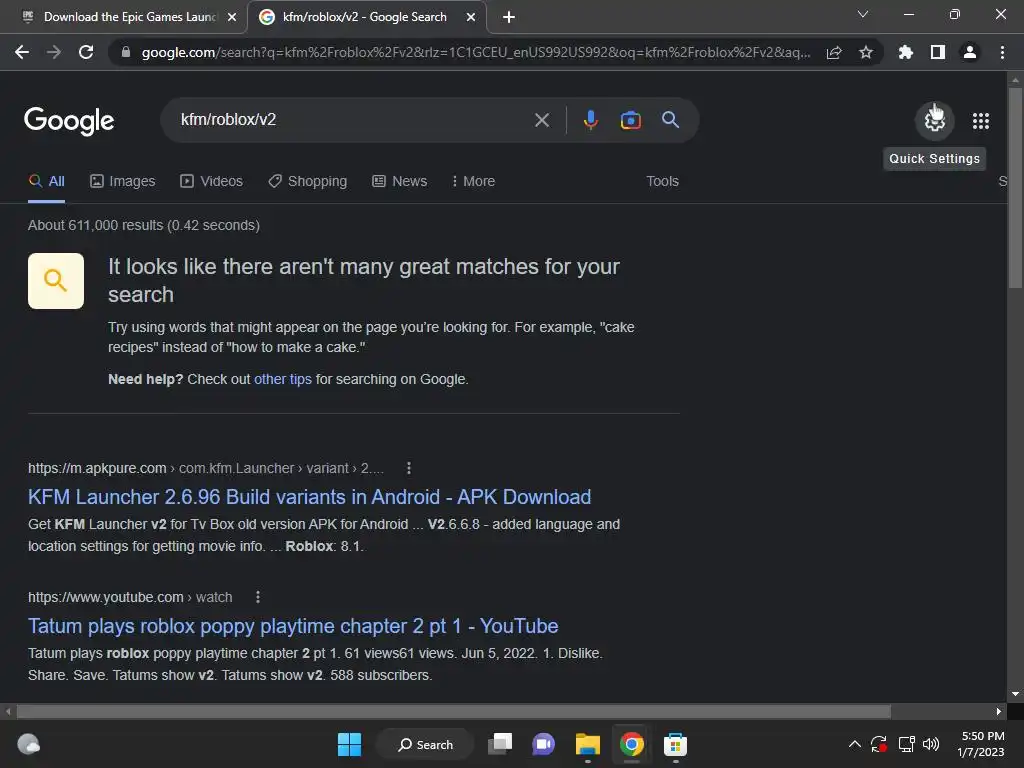The height and width of the screenshot is (768, 1024).
Task: Close the kfm/roblox/v2 Google Search tab
Action: pyautogui.click(x=471, y=17)
